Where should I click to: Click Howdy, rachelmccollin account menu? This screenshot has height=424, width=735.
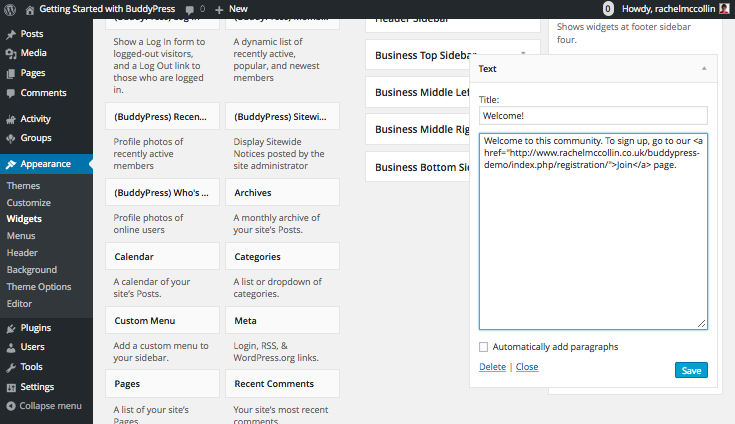[x=668, y=9]
